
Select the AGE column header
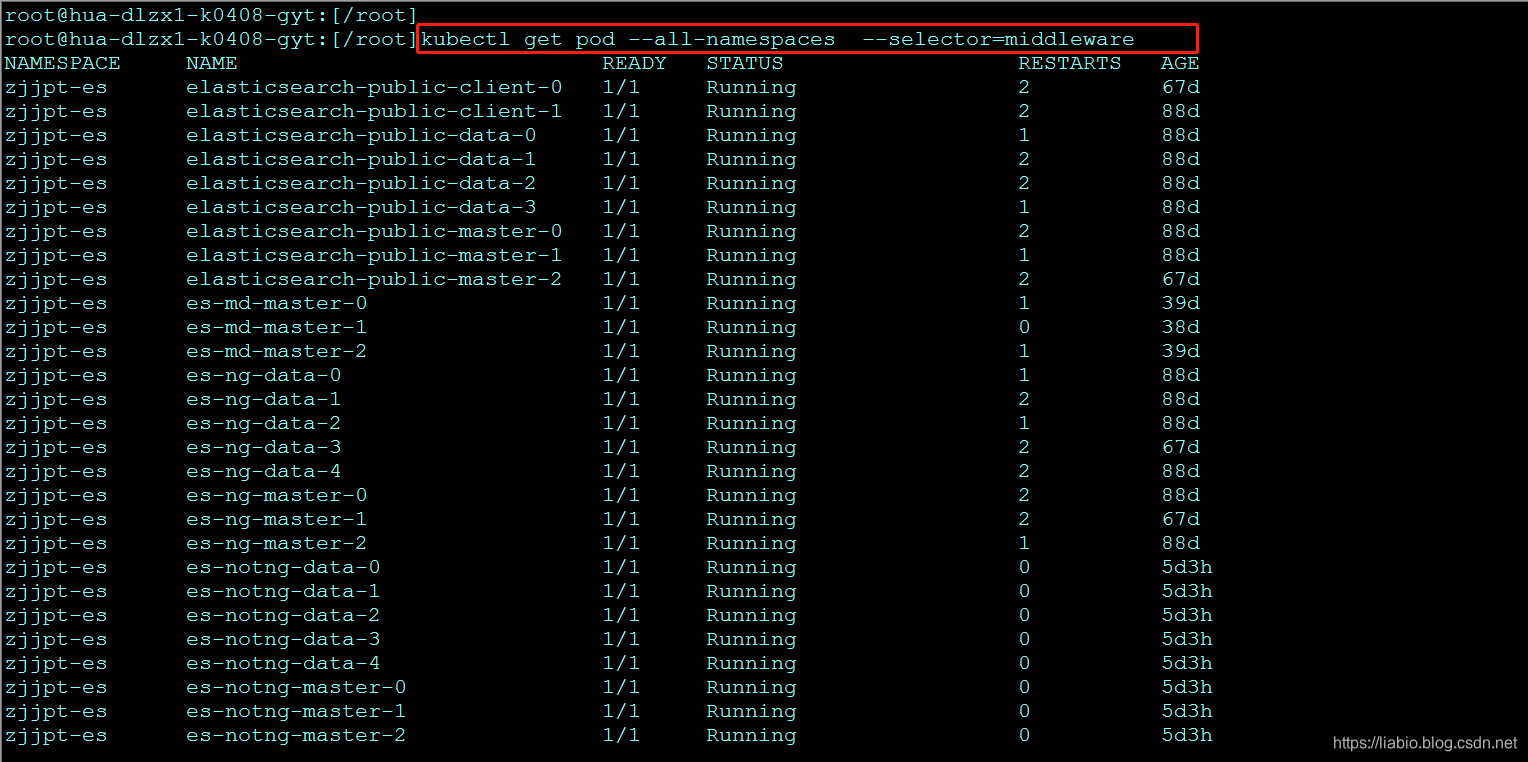coord(1180,63)
